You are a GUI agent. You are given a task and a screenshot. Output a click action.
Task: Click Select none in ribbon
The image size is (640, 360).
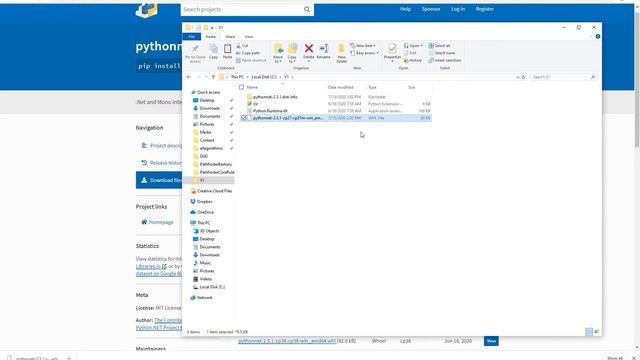click(x=442, y=53)
